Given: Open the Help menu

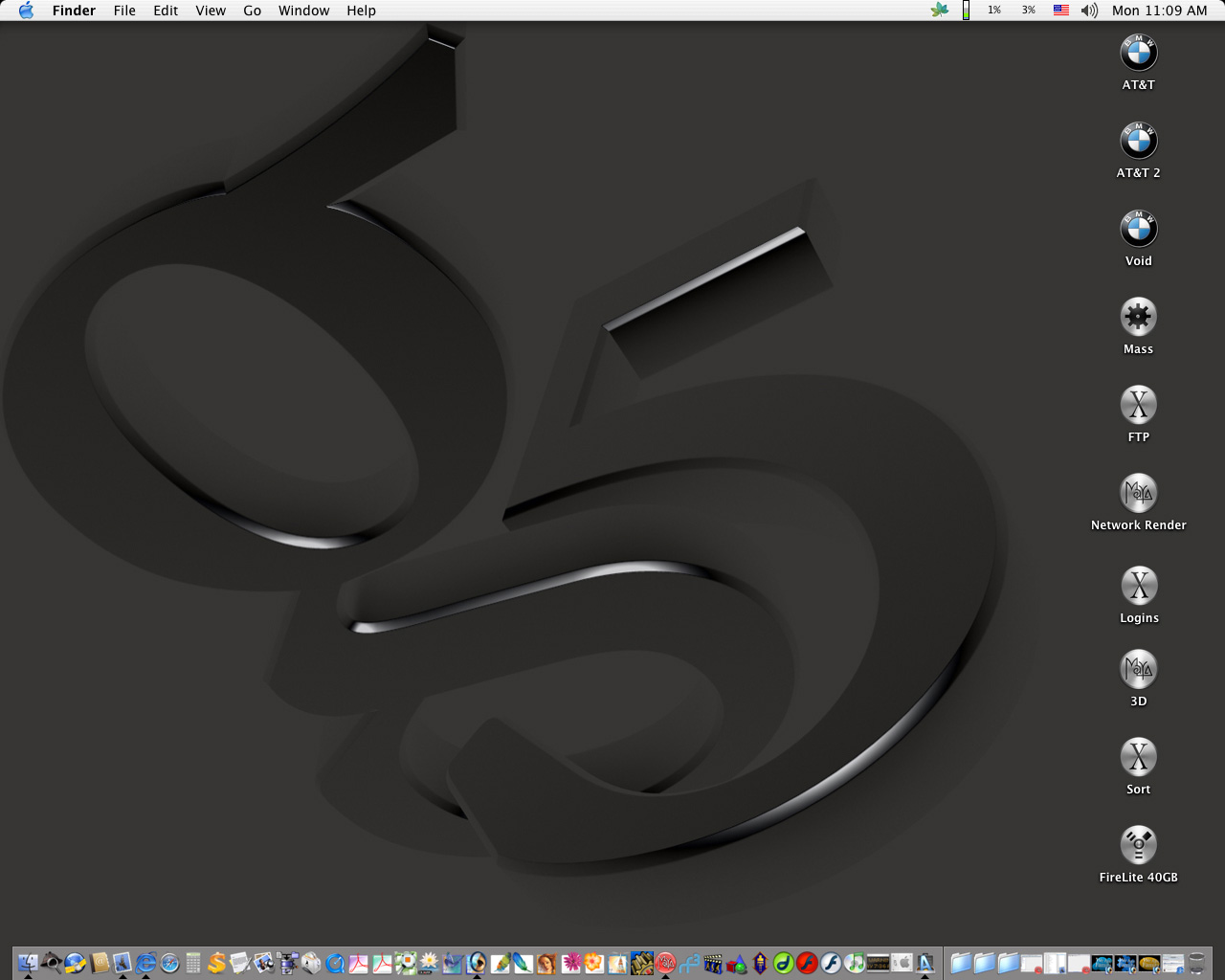Looking at the screenshot, I should tap(361, 11).
